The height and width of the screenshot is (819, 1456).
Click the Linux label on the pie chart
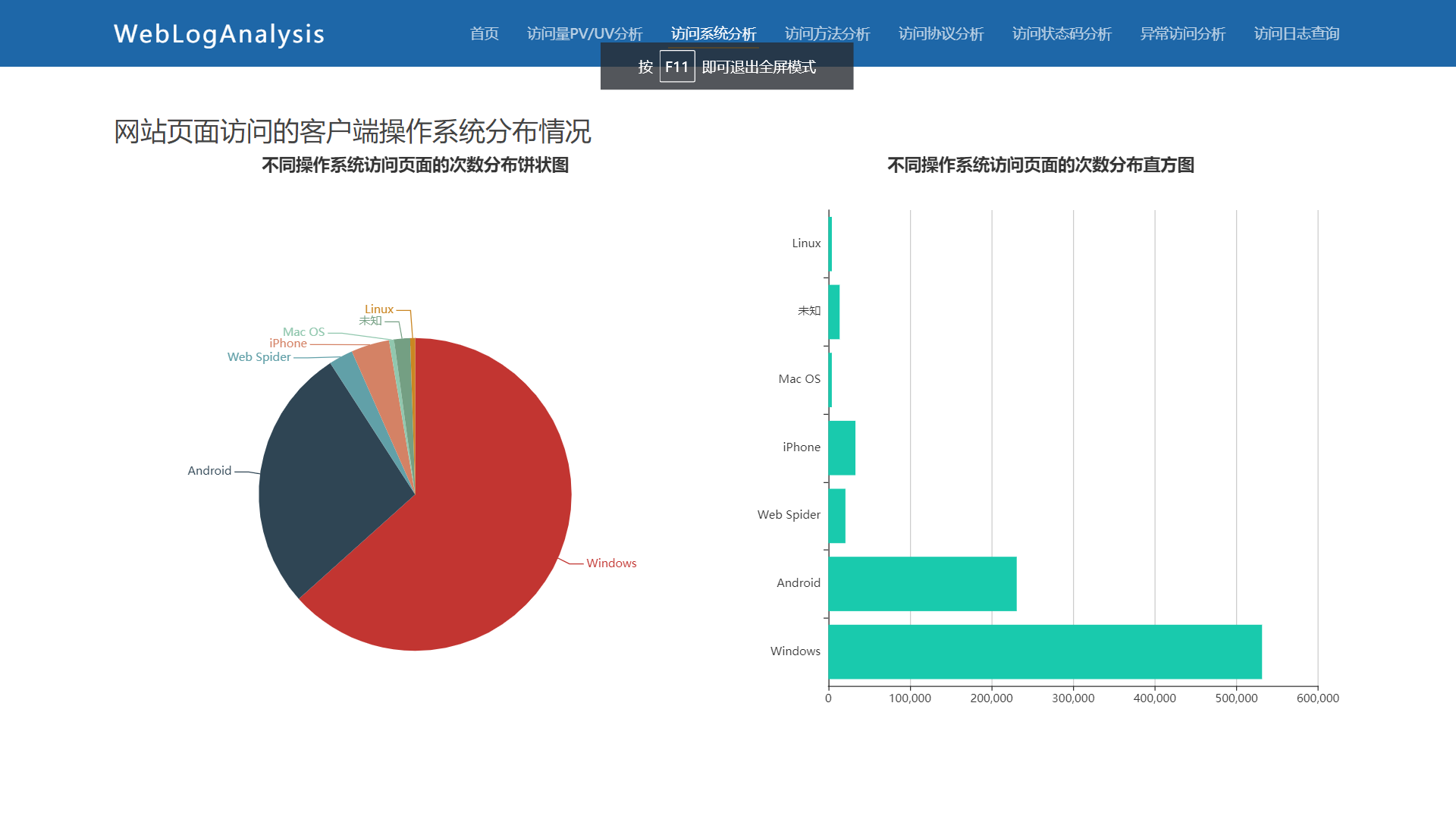pyautogui.click(x=378, y=309)
